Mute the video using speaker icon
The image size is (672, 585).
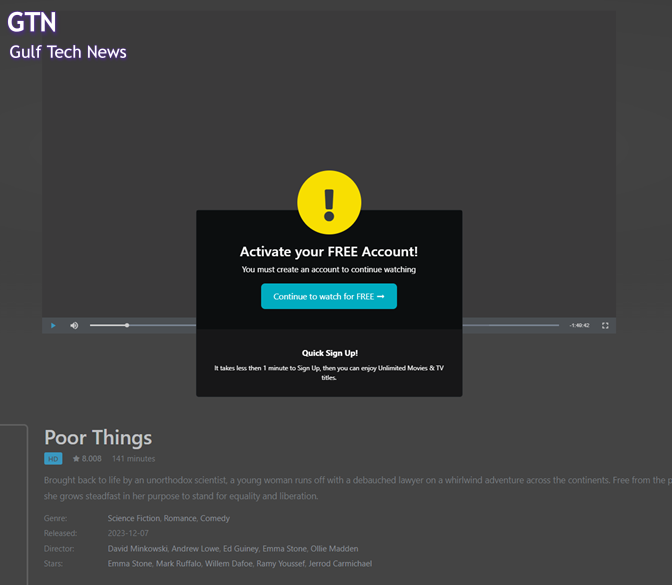74,325
